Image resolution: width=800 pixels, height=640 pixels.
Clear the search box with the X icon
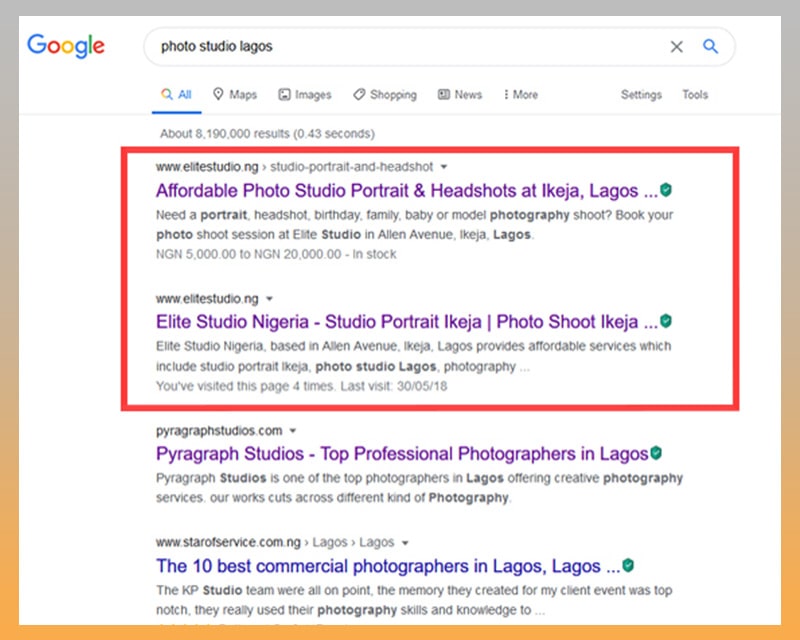click(677, 46)
